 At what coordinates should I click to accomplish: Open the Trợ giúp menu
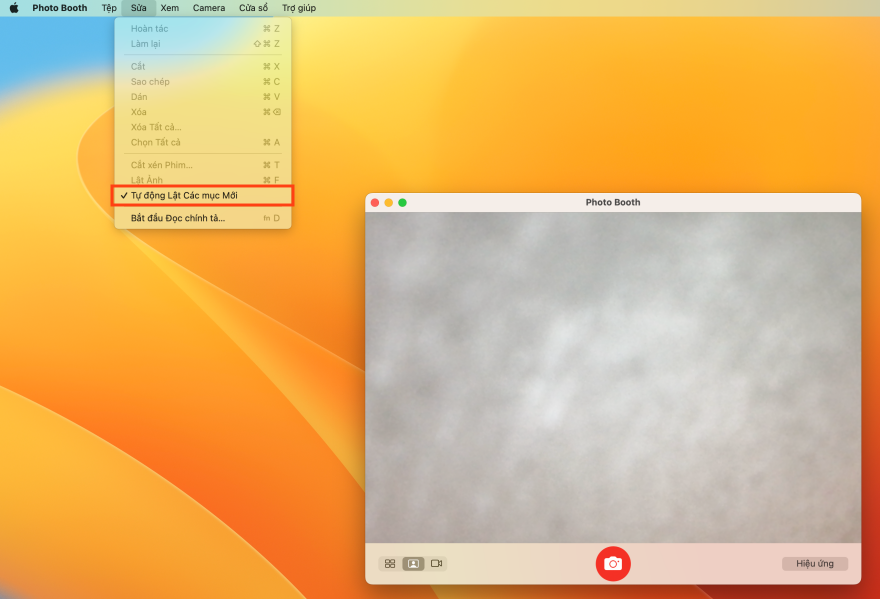[299, 8]
